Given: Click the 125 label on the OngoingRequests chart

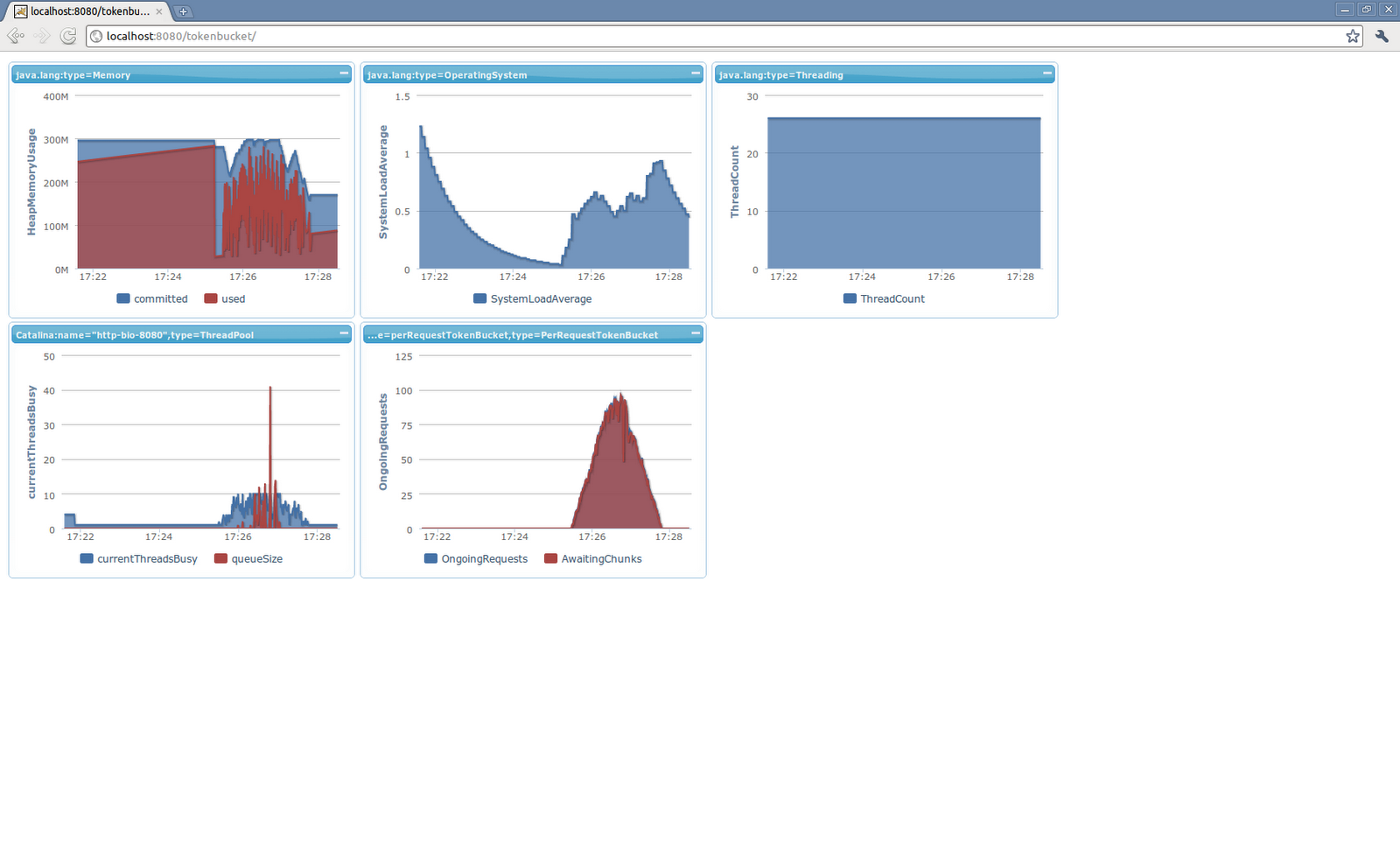Looking at the screenshot, I should tap(403, 356).
